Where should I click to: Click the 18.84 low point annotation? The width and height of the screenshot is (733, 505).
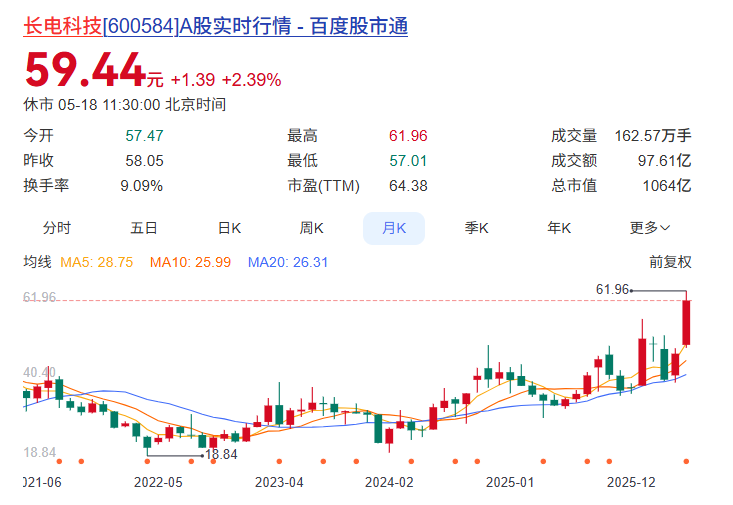pyautogui.click(x=221, y=454)
